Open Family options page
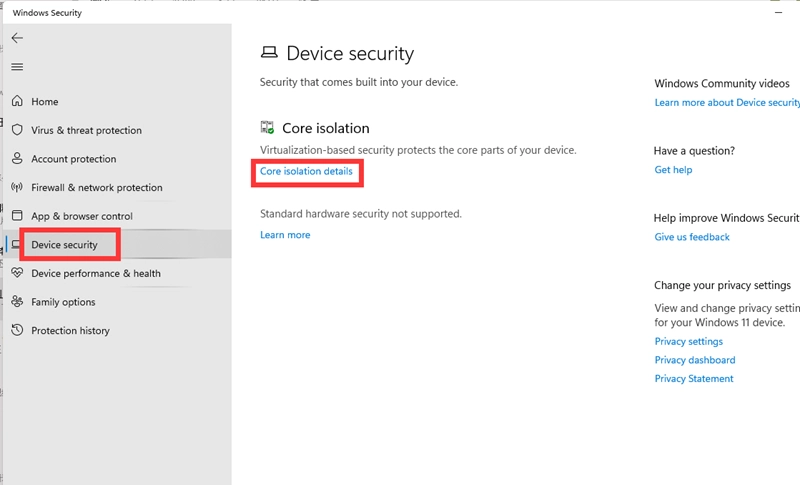The height and width of the screenshot is (485, 800). pyautogui.click(x=63, y=302)
